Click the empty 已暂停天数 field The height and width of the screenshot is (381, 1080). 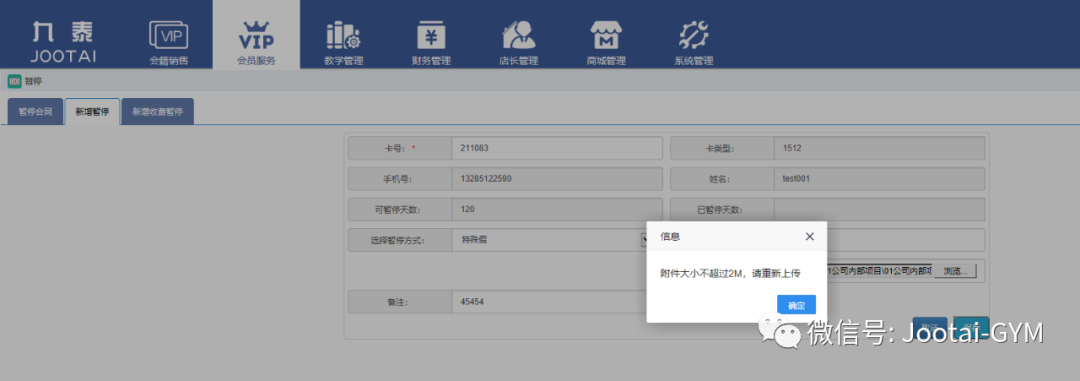pyautogui.click(x=879, y=209)
